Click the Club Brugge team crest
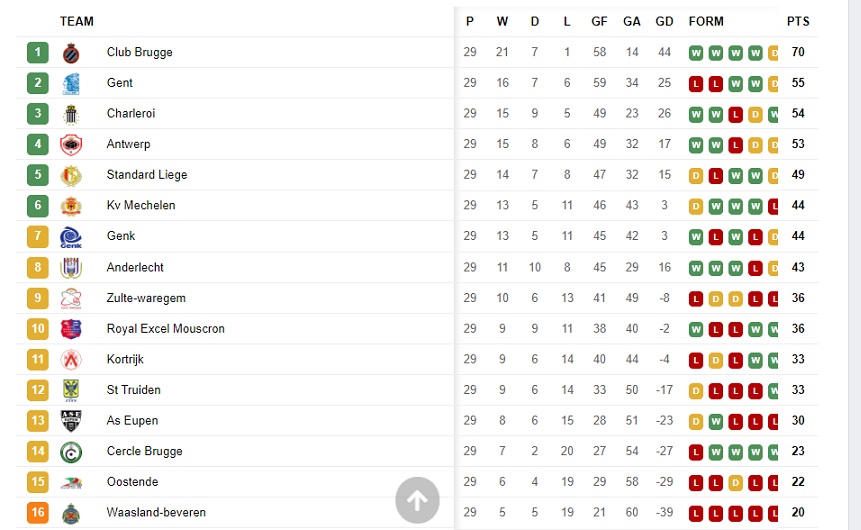 [x=71, y=53]
